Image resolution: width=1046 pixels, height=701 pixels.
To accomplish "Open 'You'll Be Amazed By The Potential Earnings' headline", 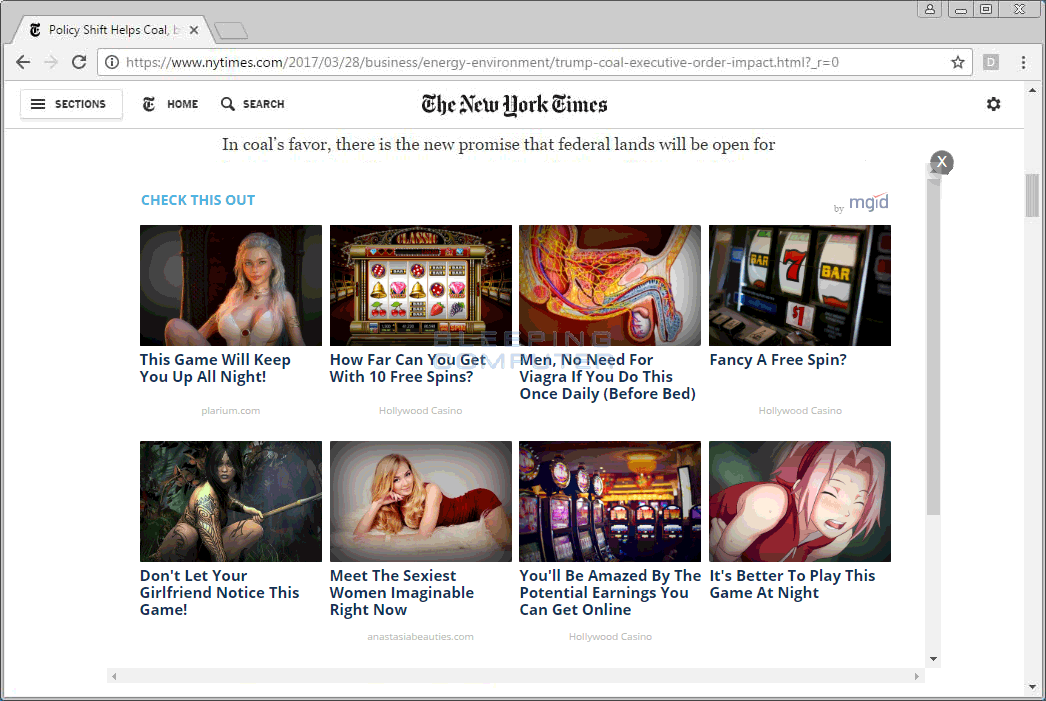I will [x=610, y=592].
